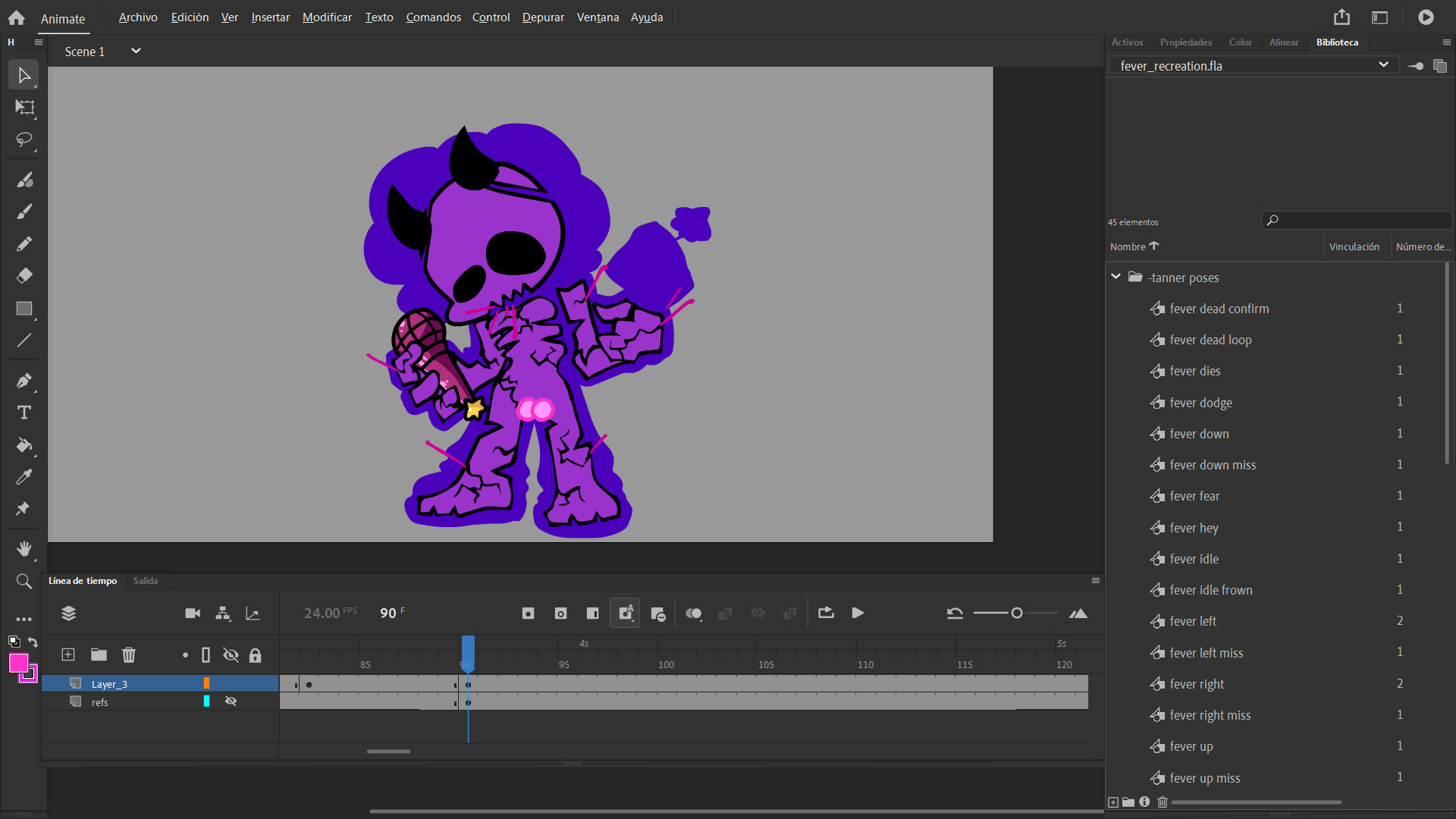Select the Eyedropper tool
This screenshot has height=819, width=1456.
[x=24, y=477]
